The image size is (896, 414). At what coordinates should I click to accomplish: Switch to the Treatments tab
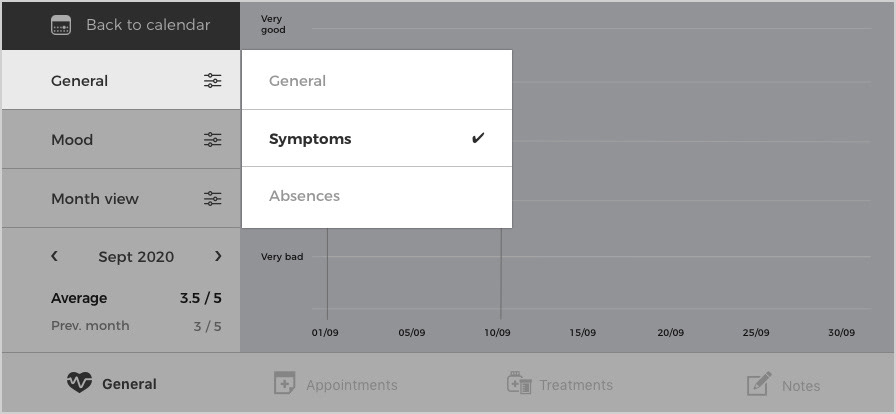click(x=560, y=384)
